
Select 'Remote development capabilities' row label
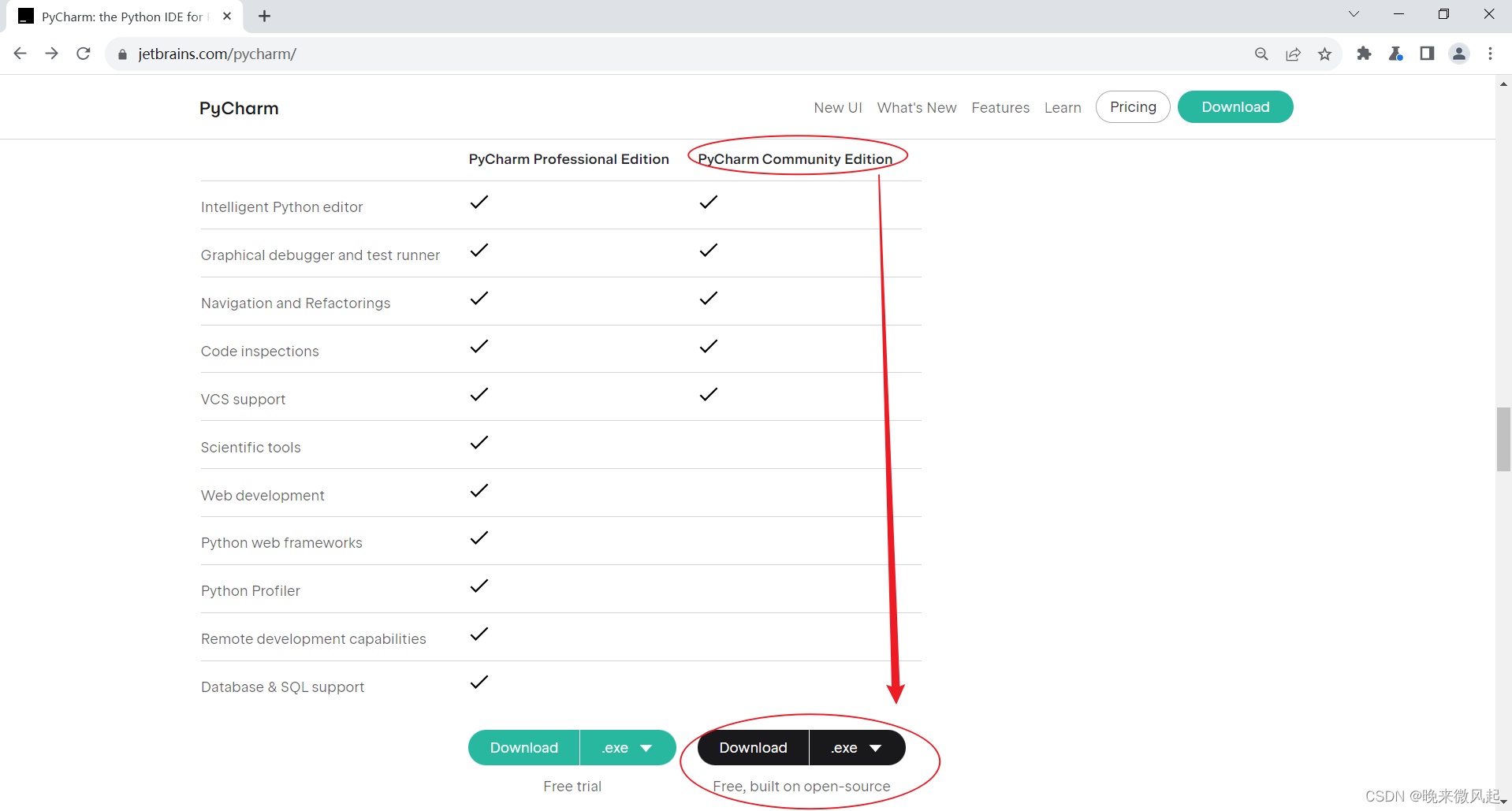point(313,639)
